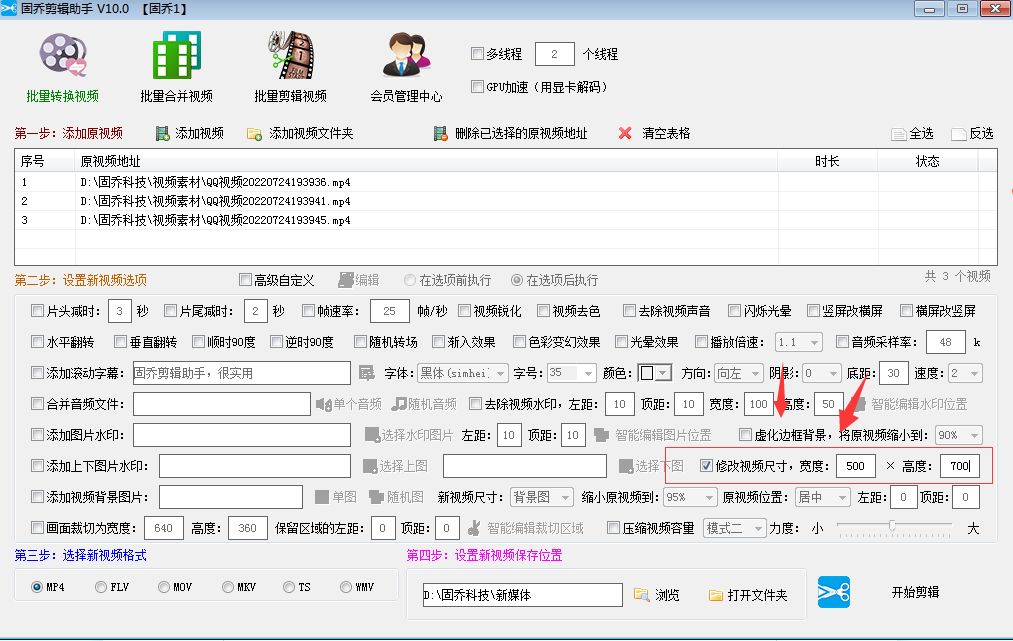Tick 水平翻转 checkbox
This screenshot has height=641, width=1013.
click(37, 342)
